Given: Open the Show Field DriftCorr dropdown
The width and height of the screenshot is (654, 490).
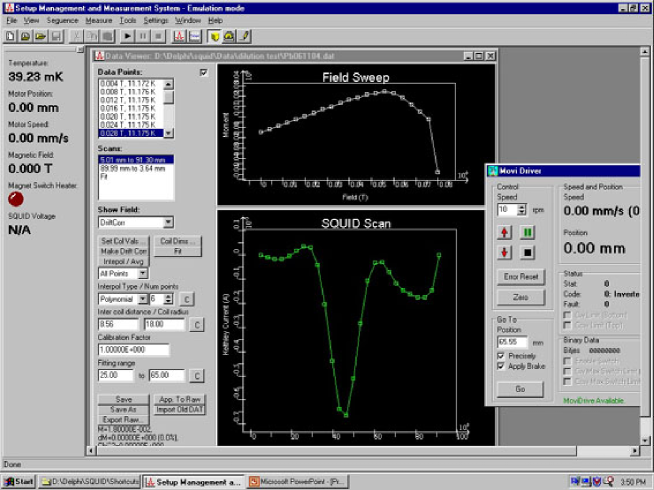Looking at the screenshot, I should pyautogui.click(x=169, y=222).
